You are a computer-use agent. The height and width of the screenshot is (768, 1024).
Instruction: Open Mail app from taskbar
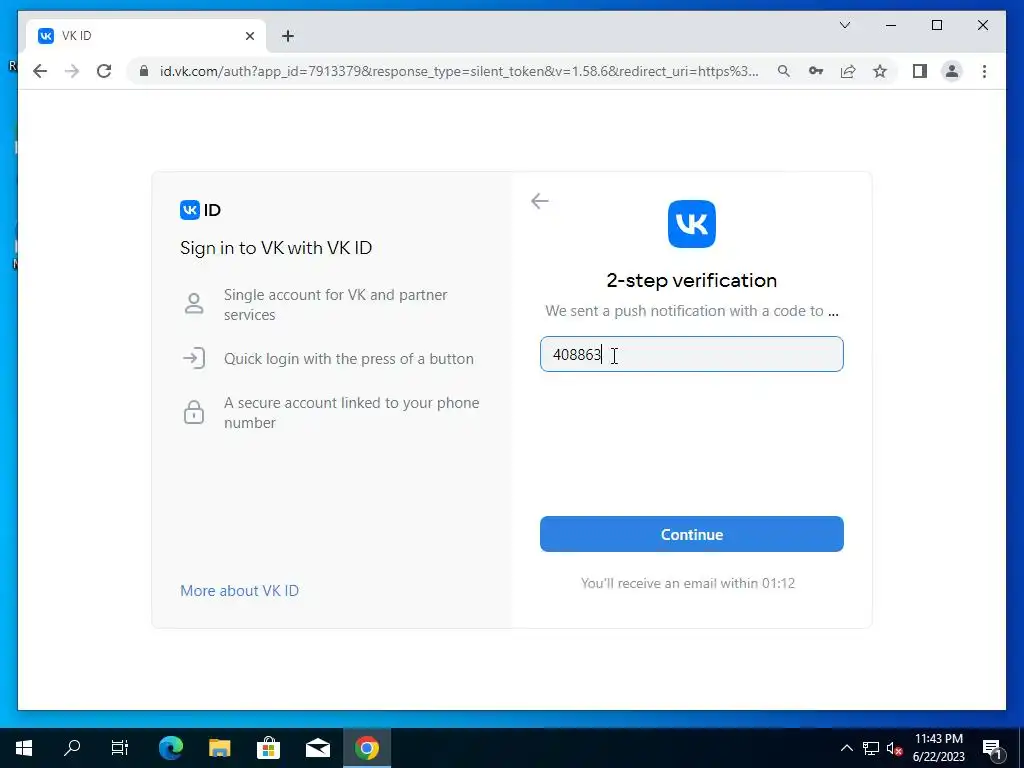pyautogui.click(x=317, y=748)
